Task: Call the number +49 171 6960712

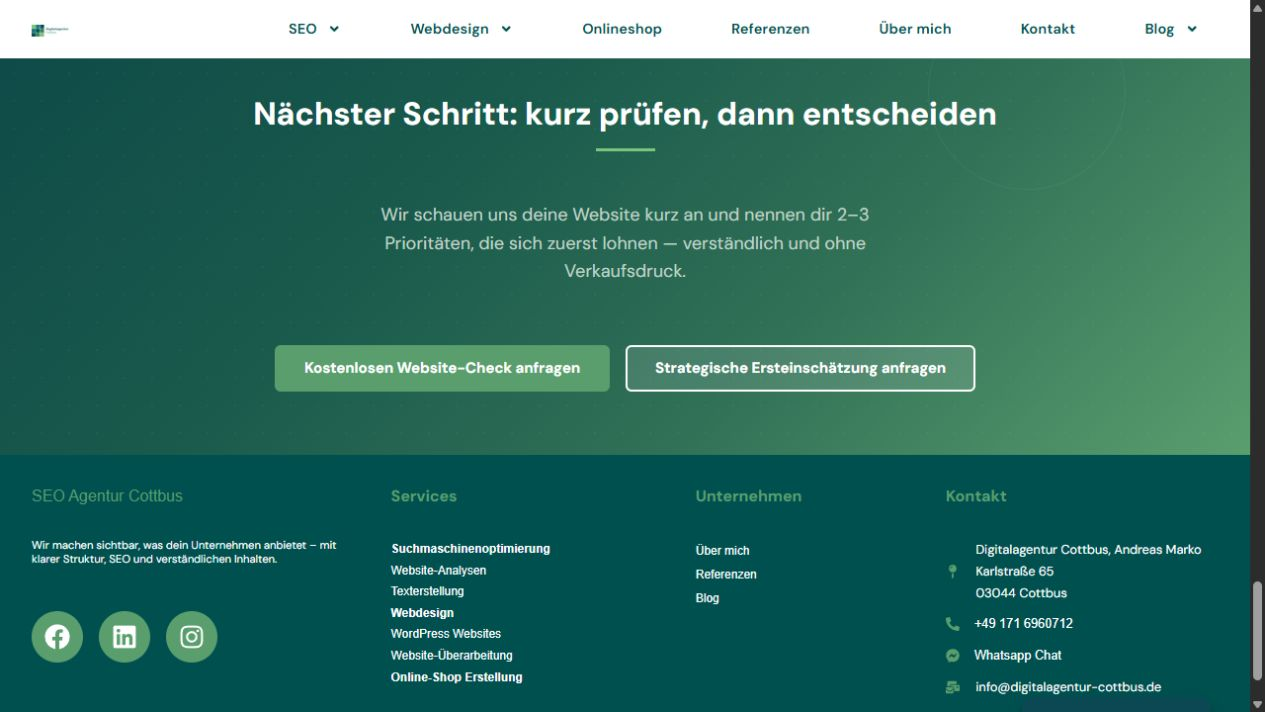Action: coord(1023,623)
